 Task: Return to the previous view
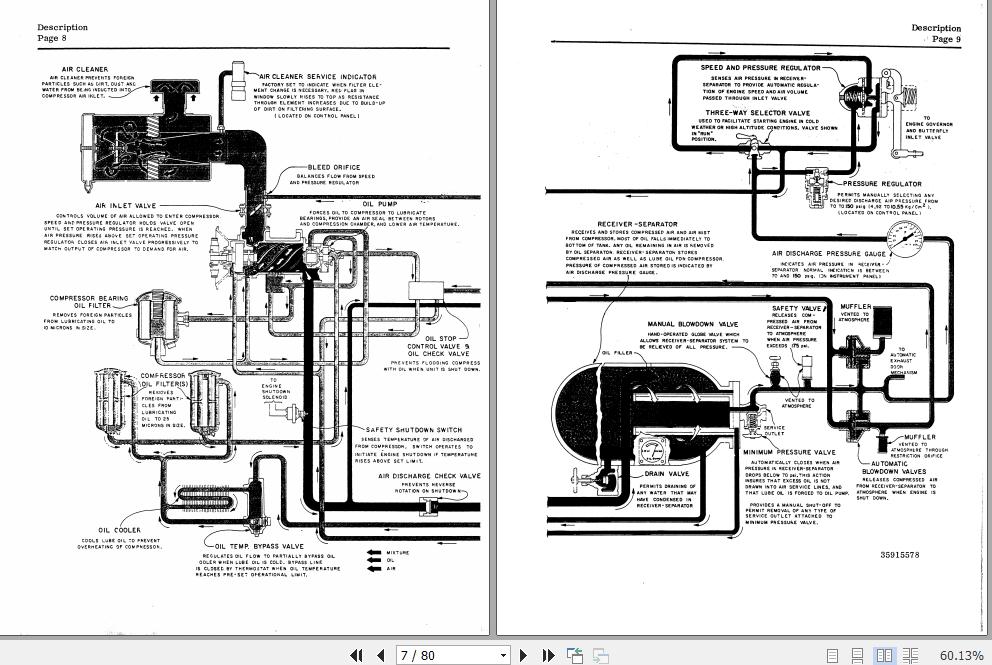575,655
